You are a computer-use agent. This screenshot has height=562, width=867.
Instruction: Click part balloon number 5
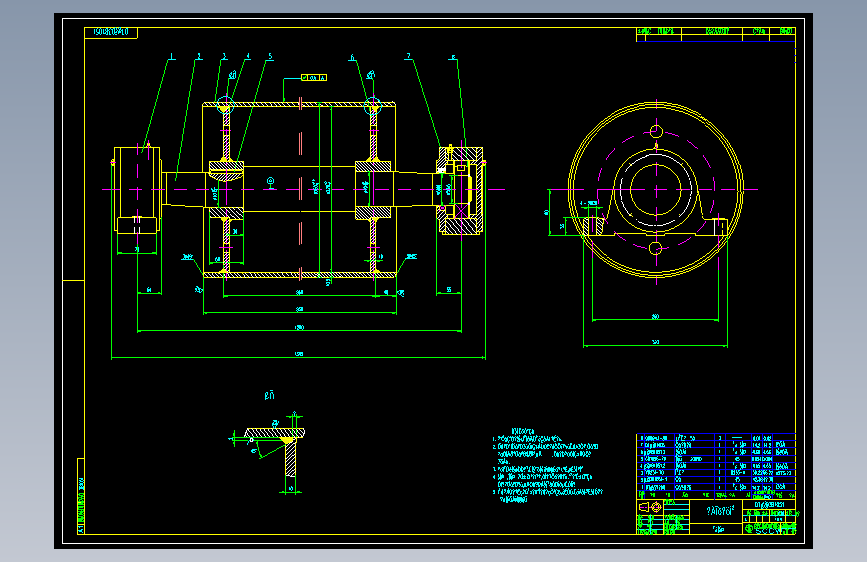point(270,56)
